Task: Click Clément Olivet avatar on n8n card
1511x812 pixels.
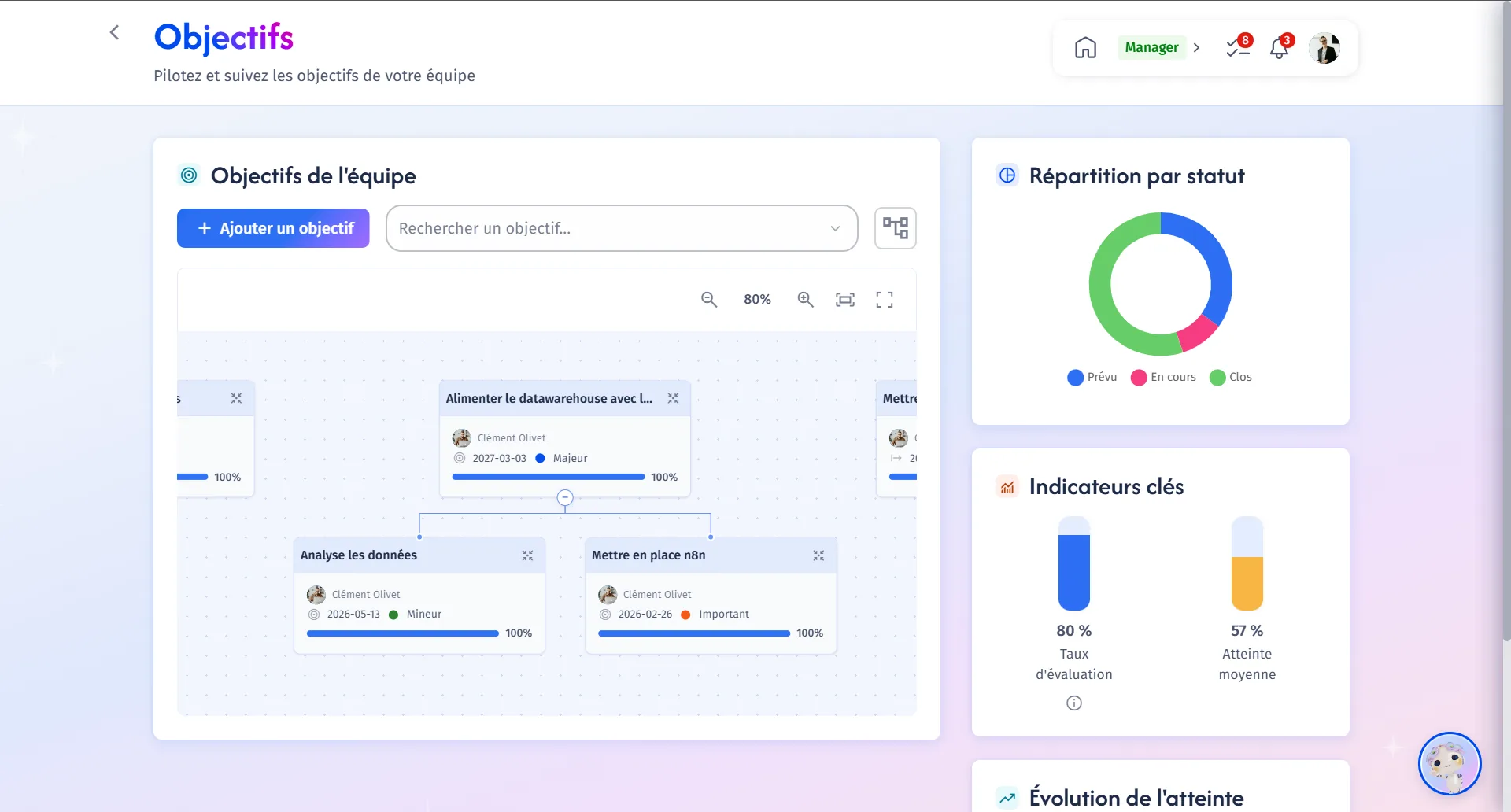Action: [x=608, y=594]
